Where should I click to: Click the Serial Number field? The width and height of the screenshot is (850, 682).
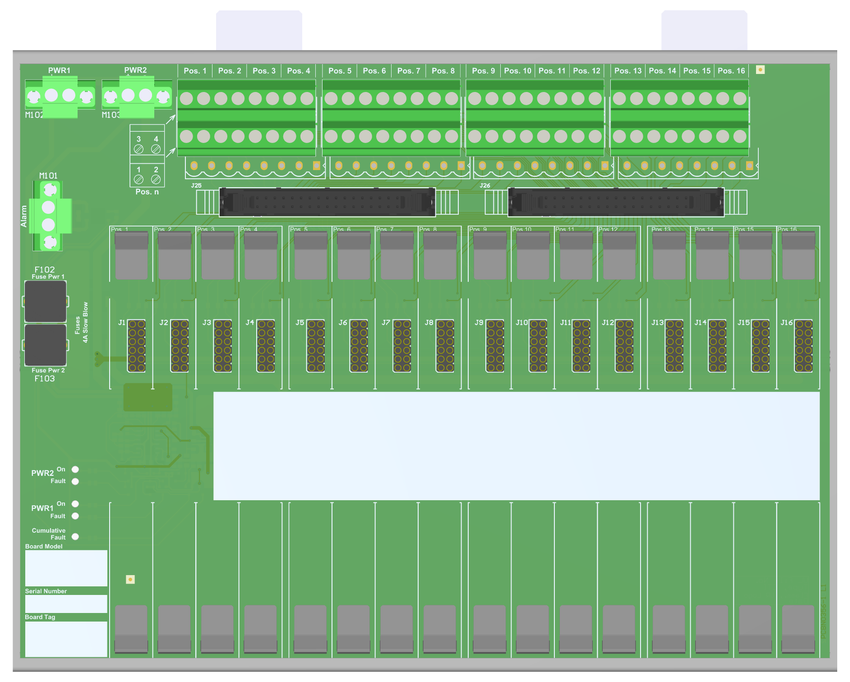click(66, 604)
